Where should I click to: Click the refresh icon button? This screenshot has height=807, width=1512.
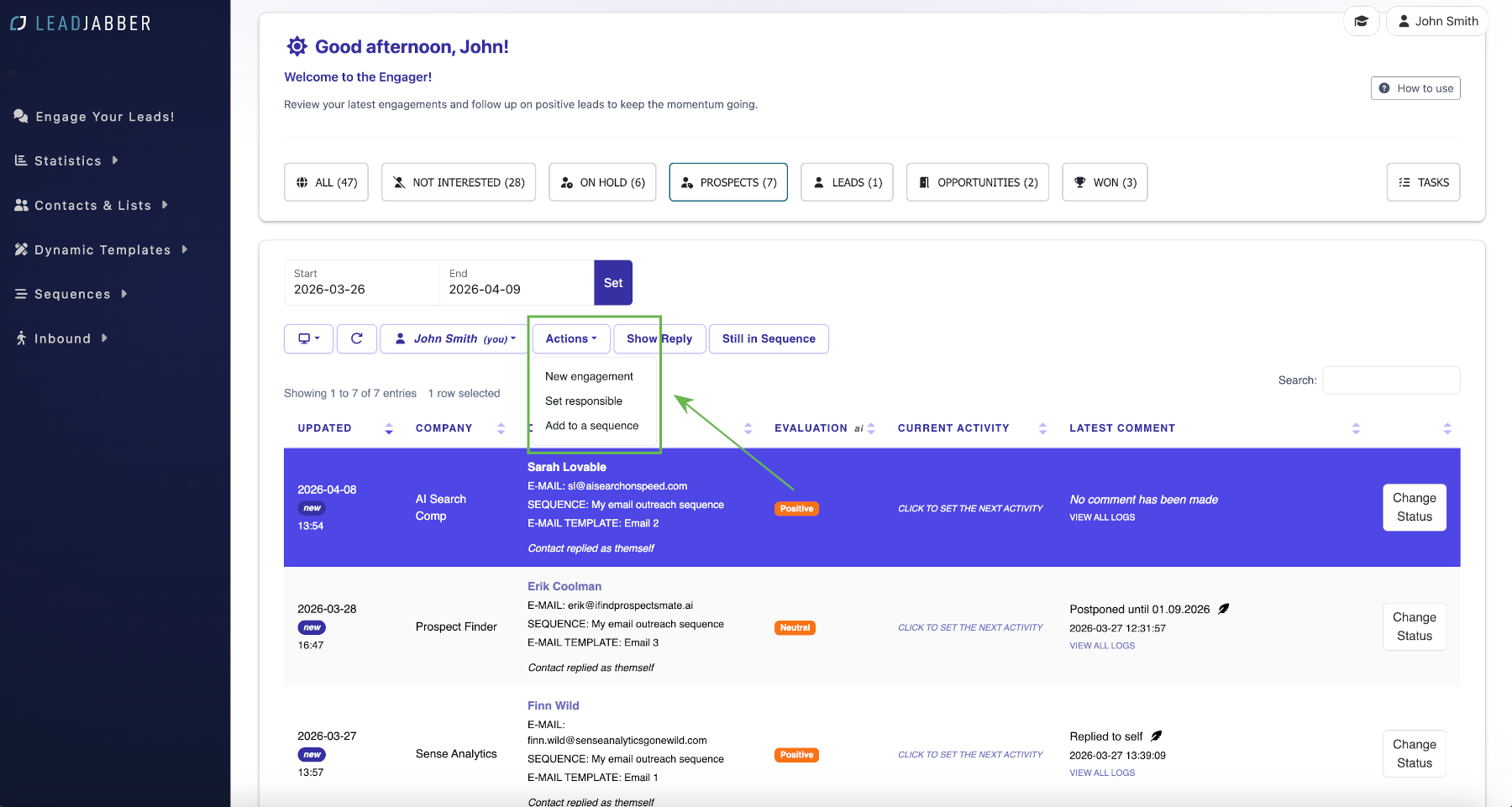[x=357, y=338]
